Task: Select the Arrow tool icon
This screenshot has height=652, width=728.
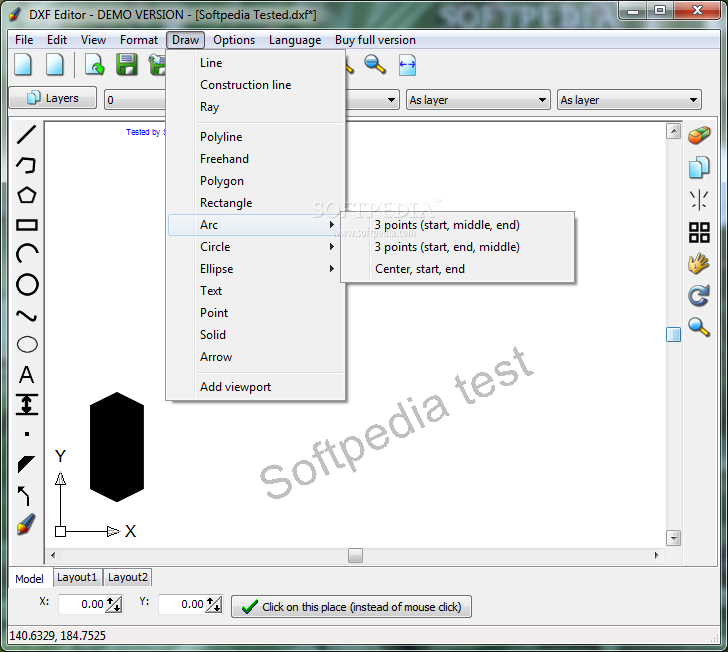Action: click(24, 496)
